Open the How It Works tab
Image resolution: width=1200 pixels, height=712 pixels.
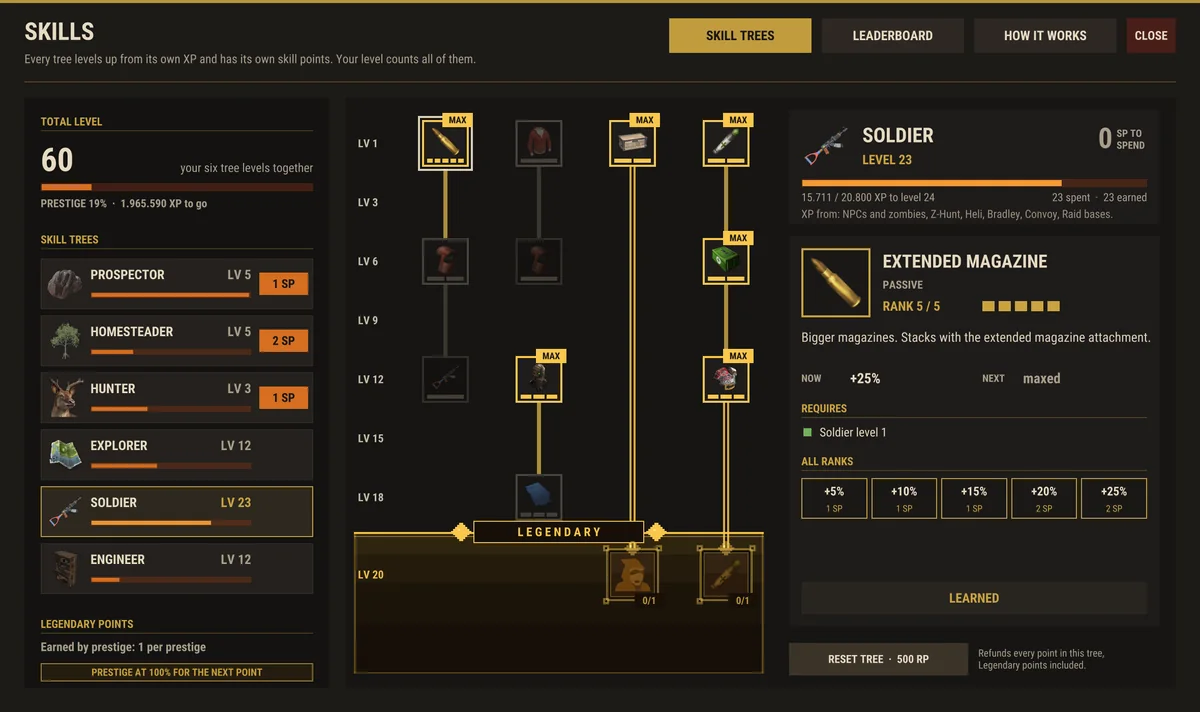[1045, 35]
